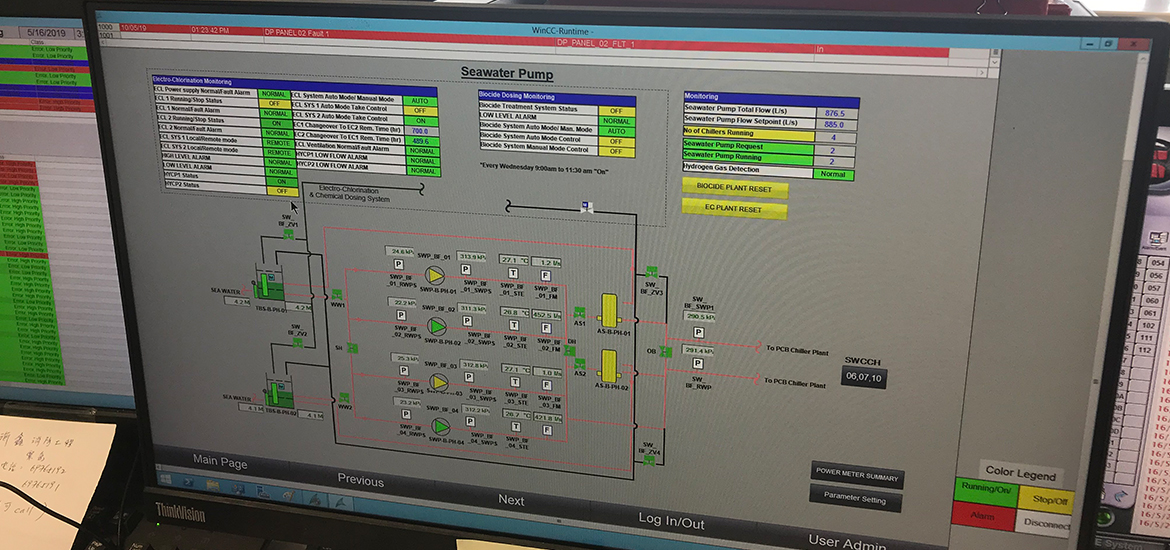
Task: Click the SWP-B-PH-01 pump symbol
Action: (436, 275)
